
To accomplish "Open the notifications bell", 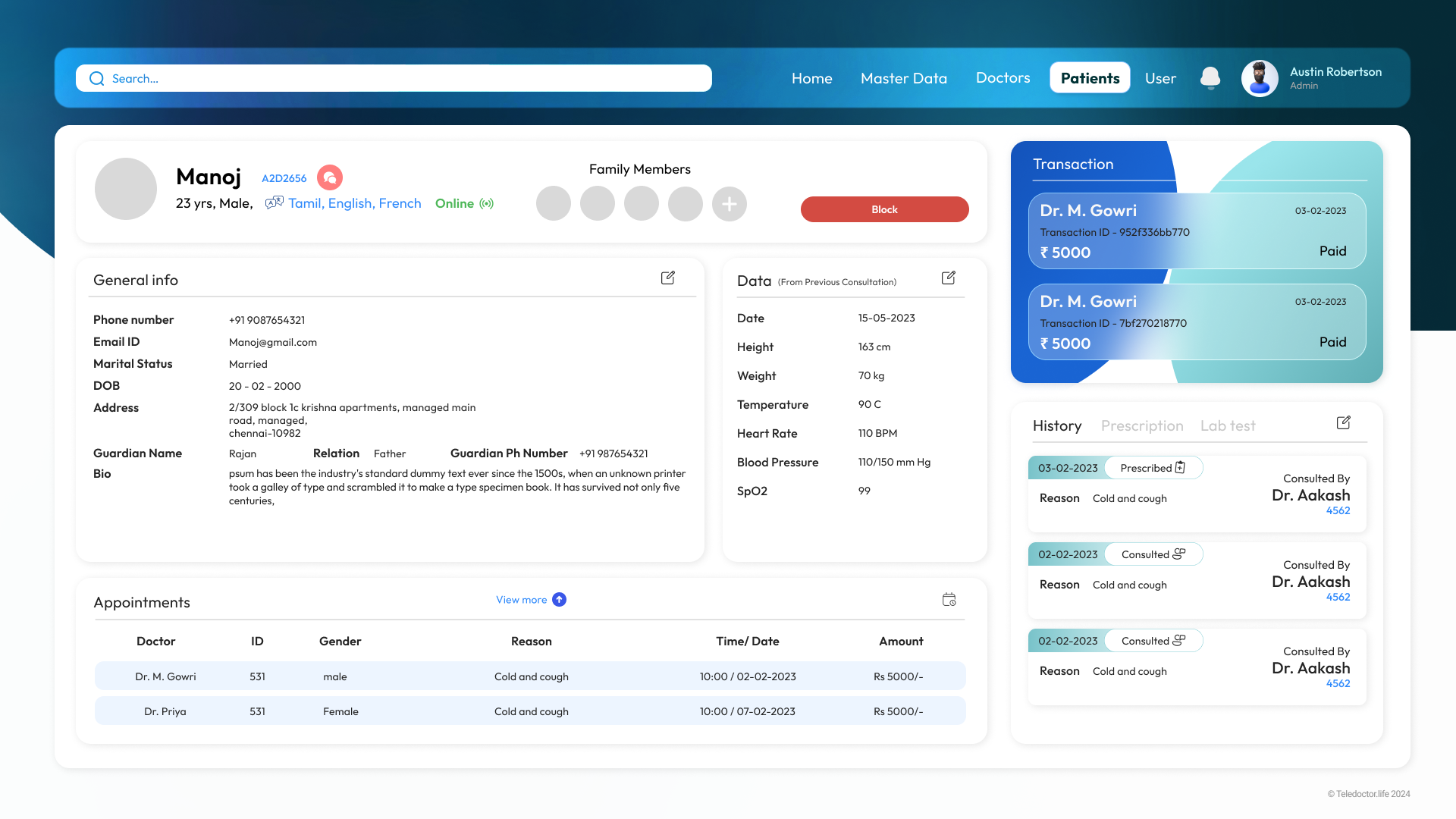I will pyautogui.click(x=1210, y=78).
